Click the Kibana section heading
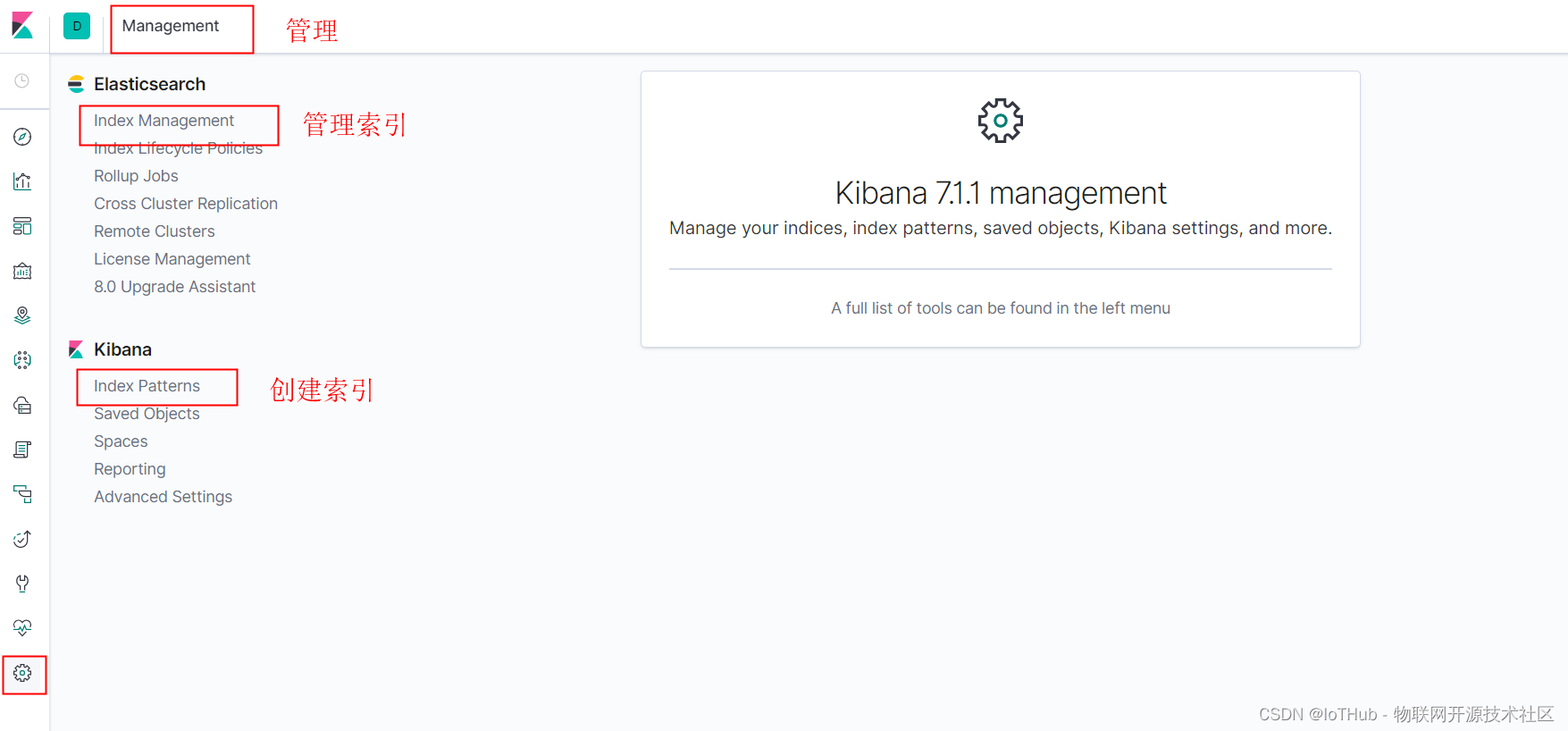 (122, 349)
